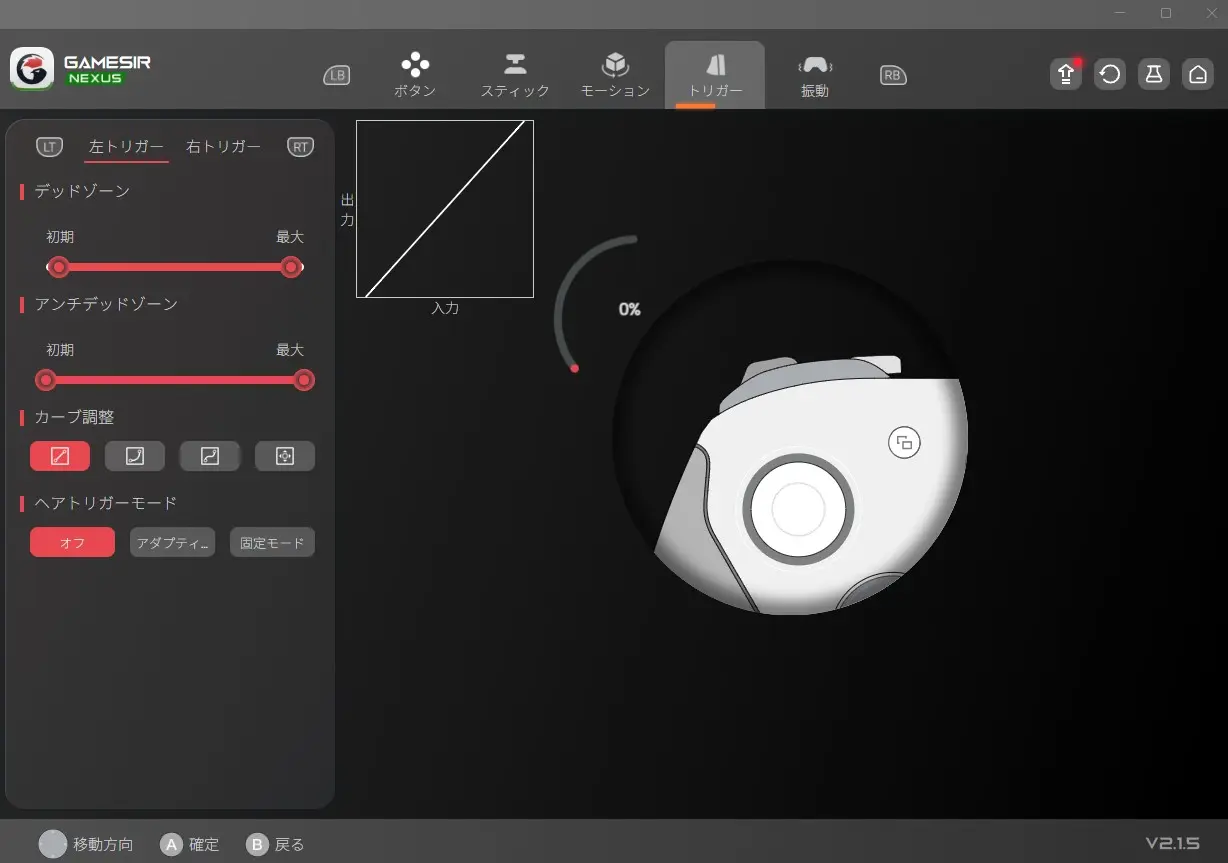Open the lab flask icon

tap(1153, 75)
